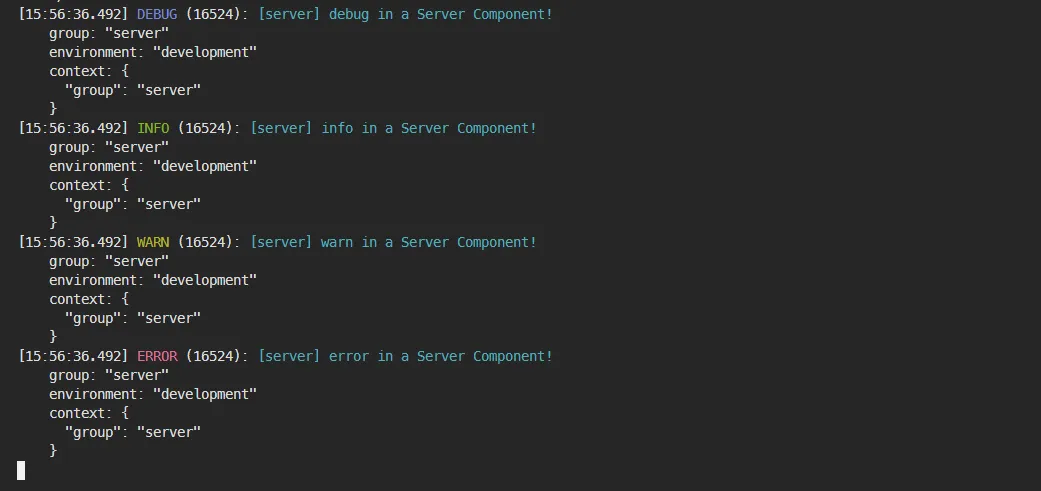
Task: Click the message '[server] error in a Server Component!'
Action: click(x=405, y=356)
